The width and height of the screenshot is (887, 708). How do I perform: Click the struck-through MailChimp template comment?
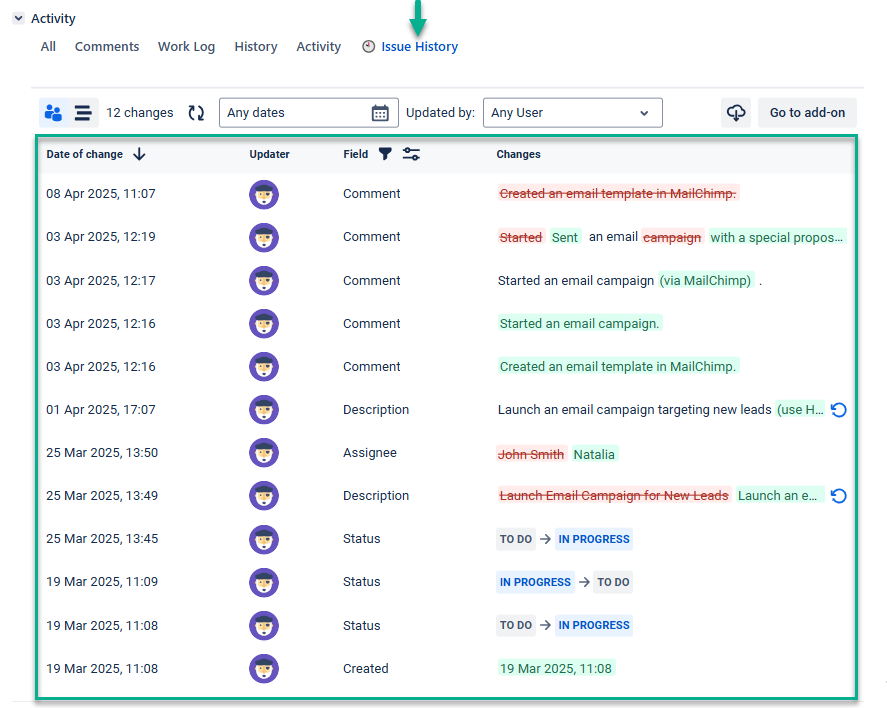(x=618, y=193)
